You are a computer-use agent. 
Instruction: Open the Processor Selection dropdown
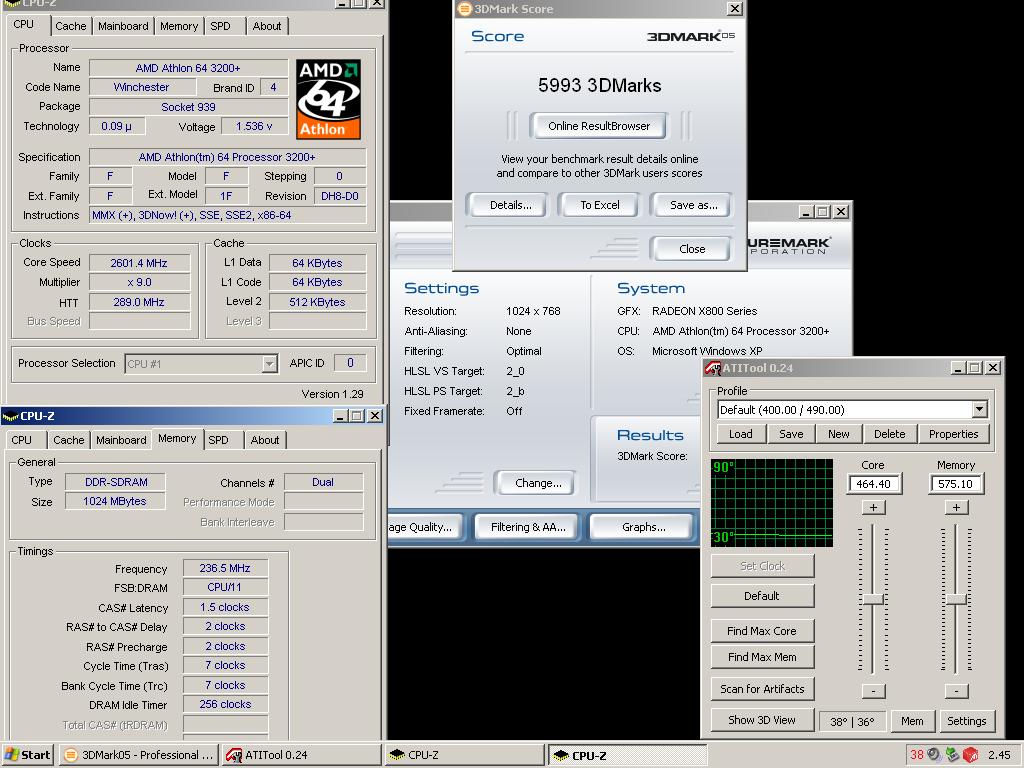coord(269,364)
